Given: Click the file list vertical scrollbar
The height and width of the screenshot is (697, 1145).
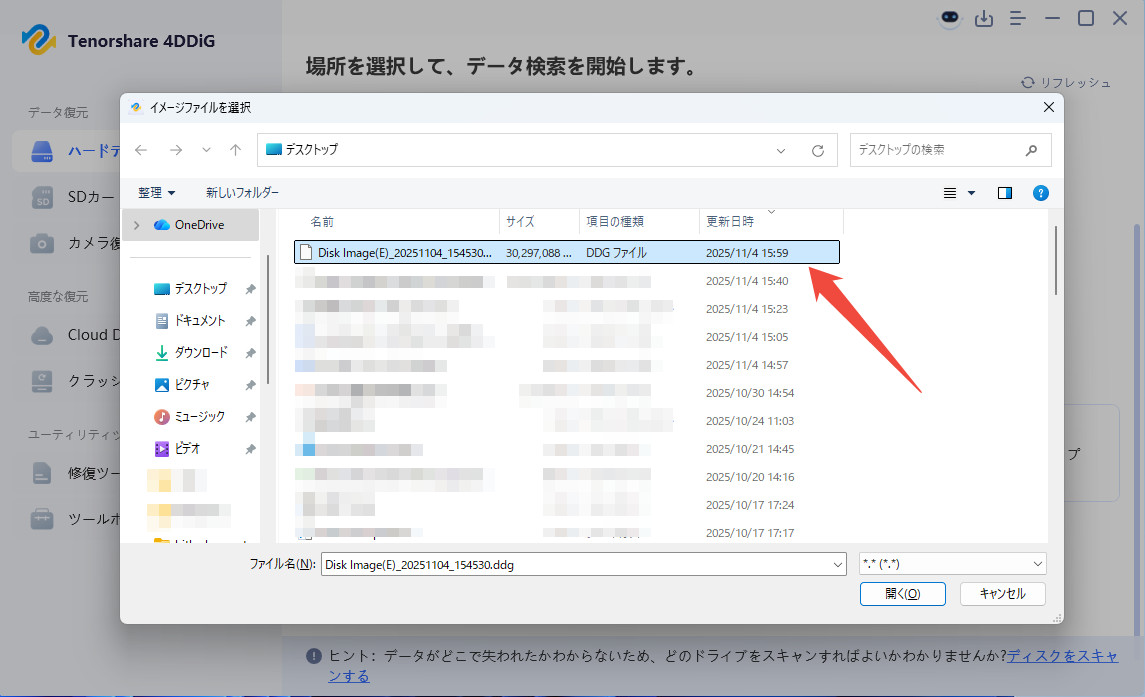Looking at the screenshot, I should click(x=1055, y=261).
